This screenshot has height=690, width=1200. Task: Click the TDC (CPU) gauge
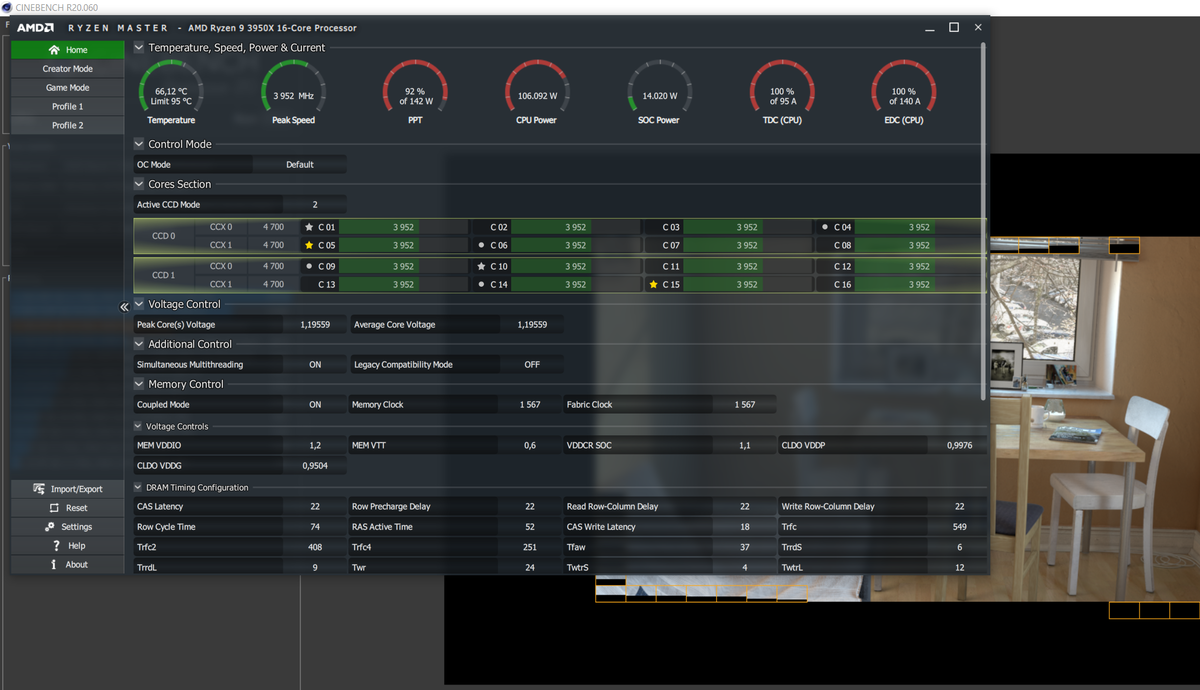782,92
